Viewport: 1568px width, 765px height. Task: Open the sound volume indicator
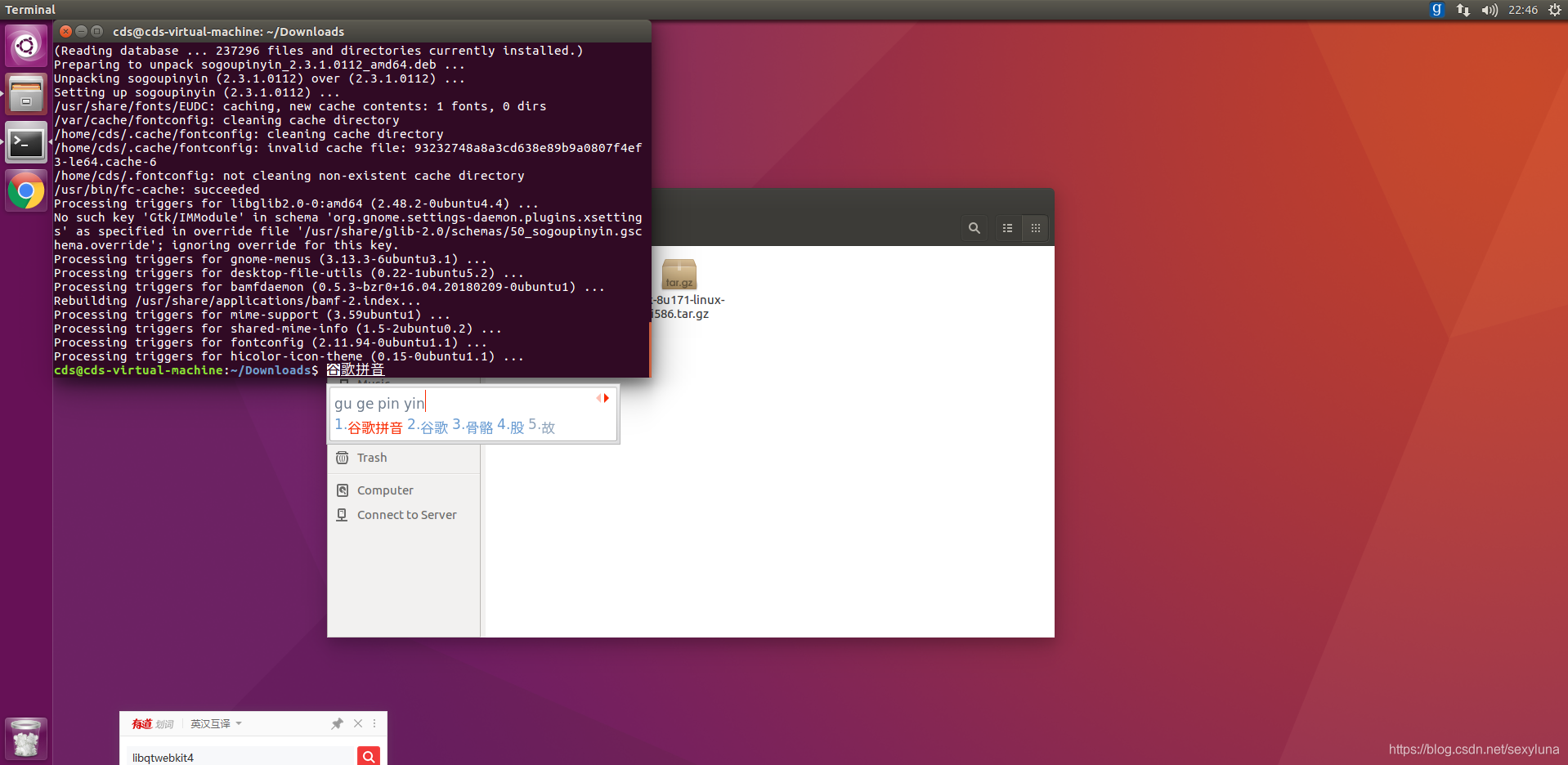click(x=1490, y=10)
